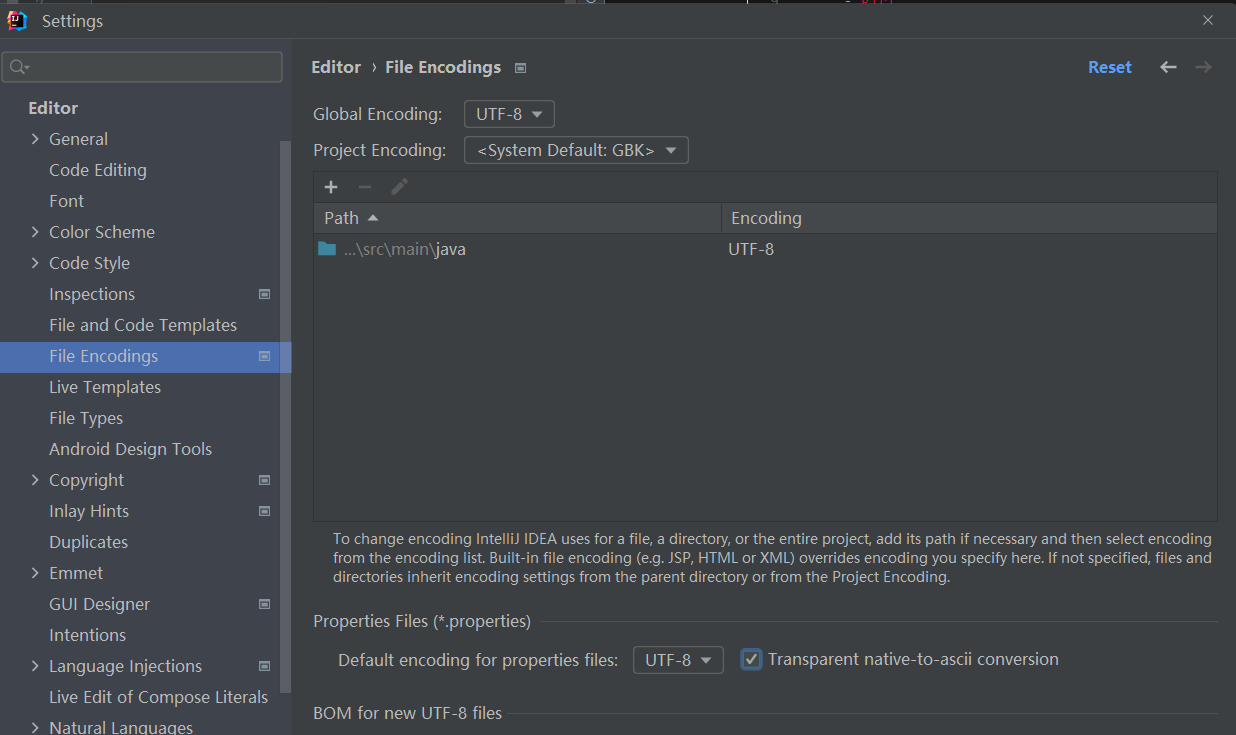Click the UTF-8 encoding cell for java
1236x735 pixels.
[751, 249]
